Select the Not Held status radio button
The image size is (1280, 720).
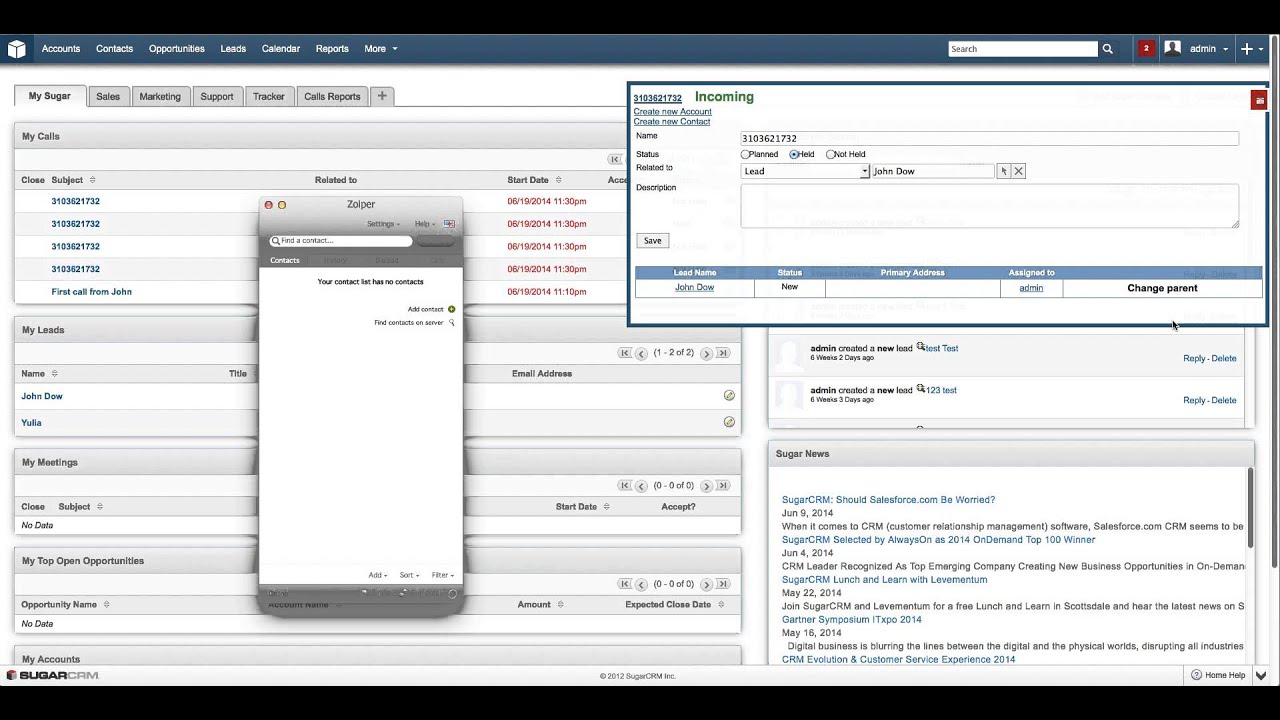pyautogui.click(x=830, y=154)
